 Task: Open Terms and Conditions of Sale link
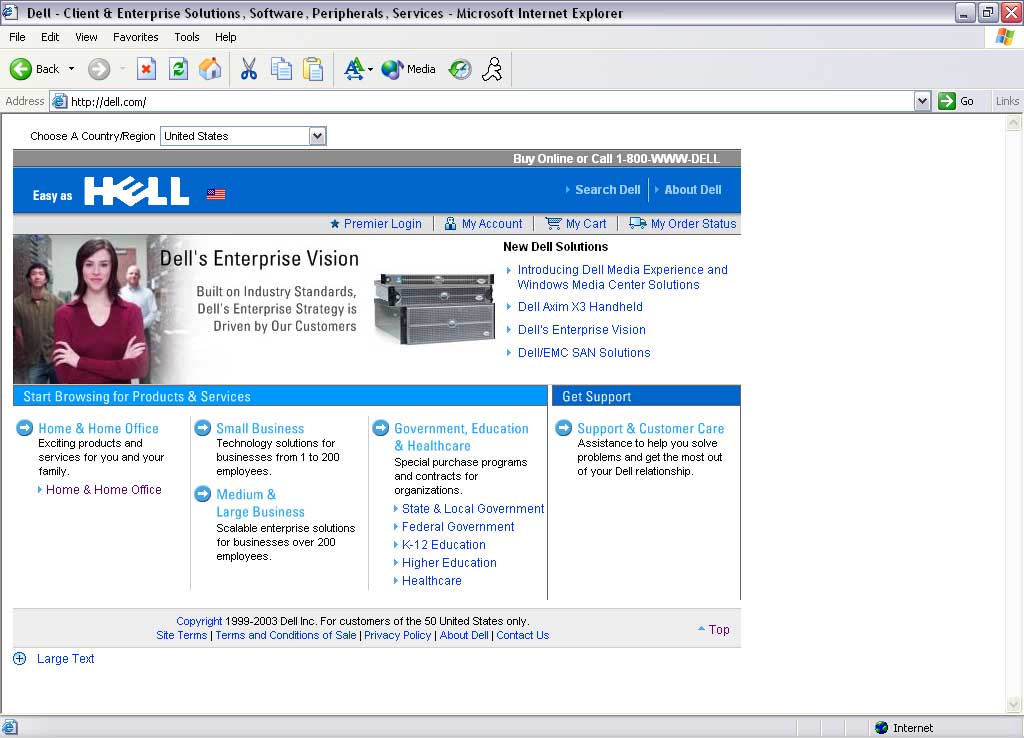point(286,635)
